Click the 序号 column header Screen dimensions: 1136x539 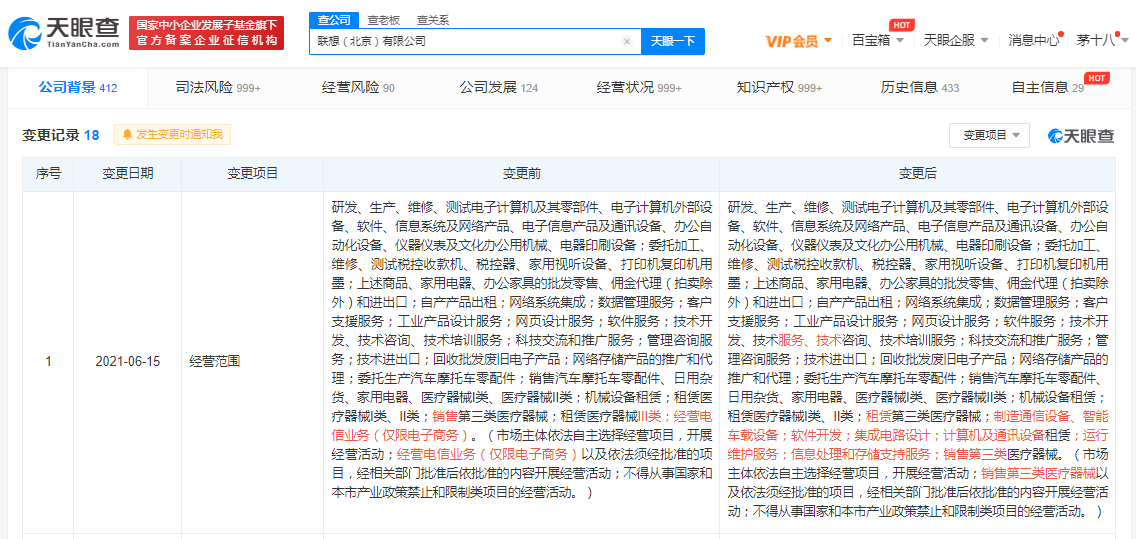pos(48,174)
